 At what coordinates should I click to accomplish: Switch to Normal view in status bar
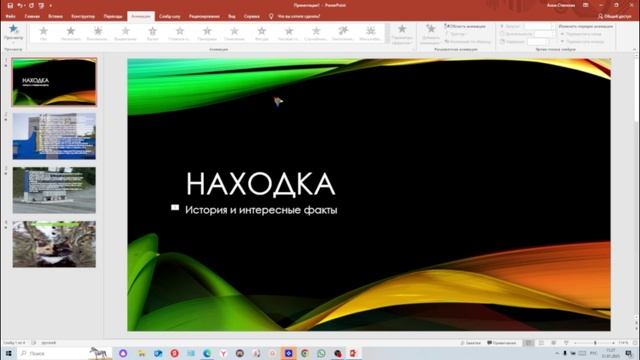(x=529, y=343)
